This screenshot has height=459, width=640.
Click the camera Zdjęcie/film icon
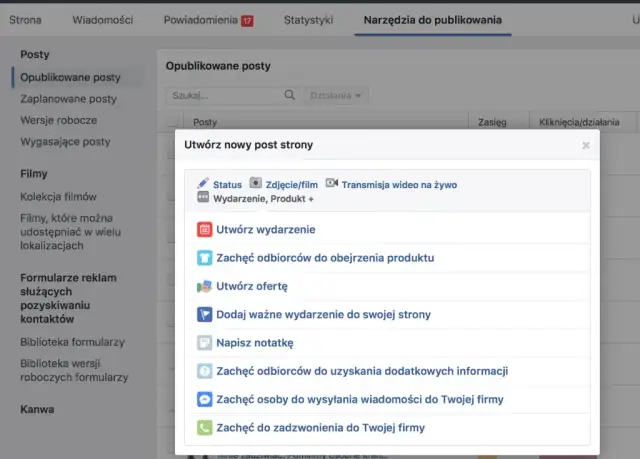[x=256, y=183]
